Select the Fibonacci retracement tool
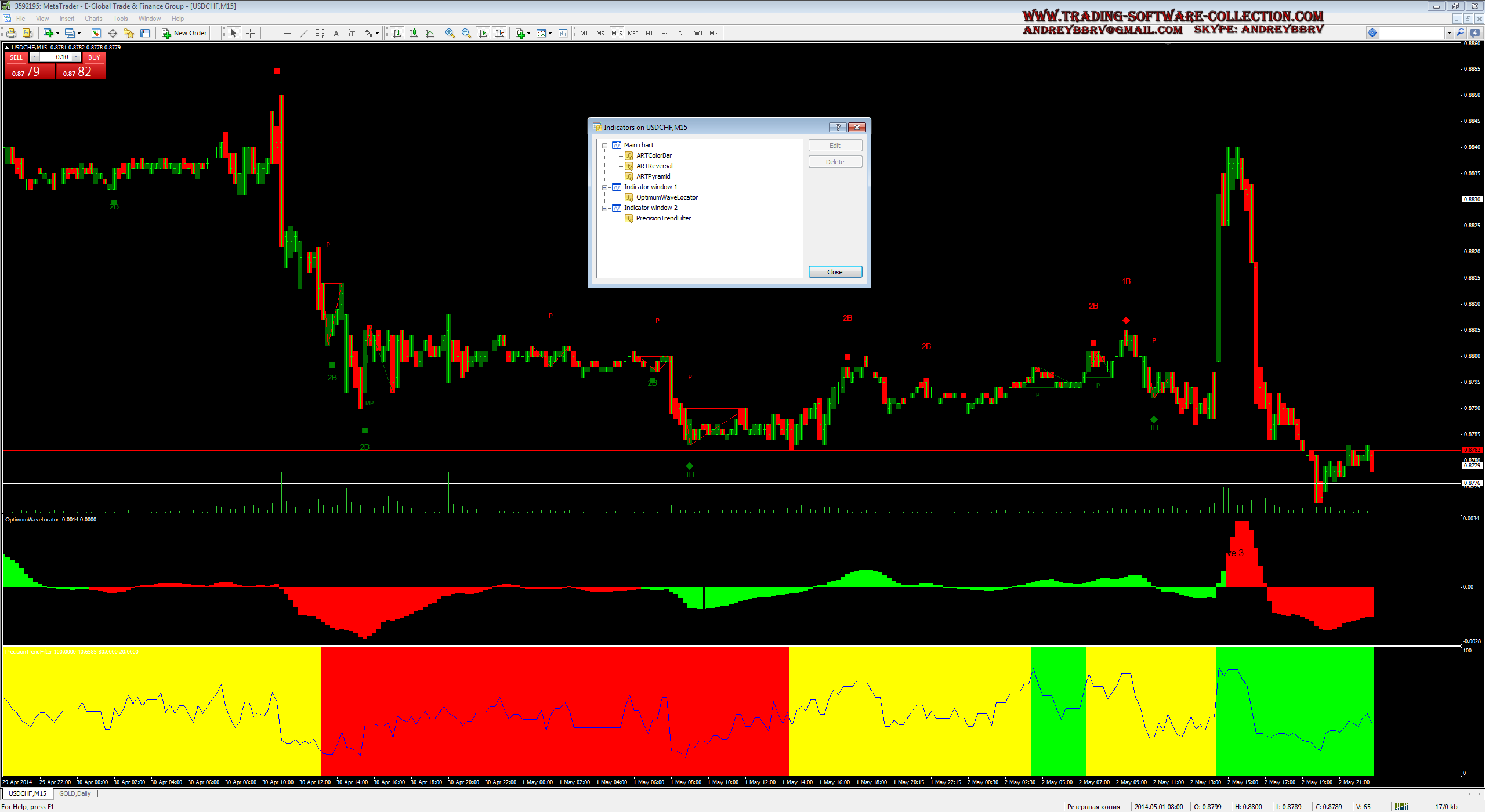Image resolution: width=1485 pixels, height=812 pixels. (x=320, y=33)
